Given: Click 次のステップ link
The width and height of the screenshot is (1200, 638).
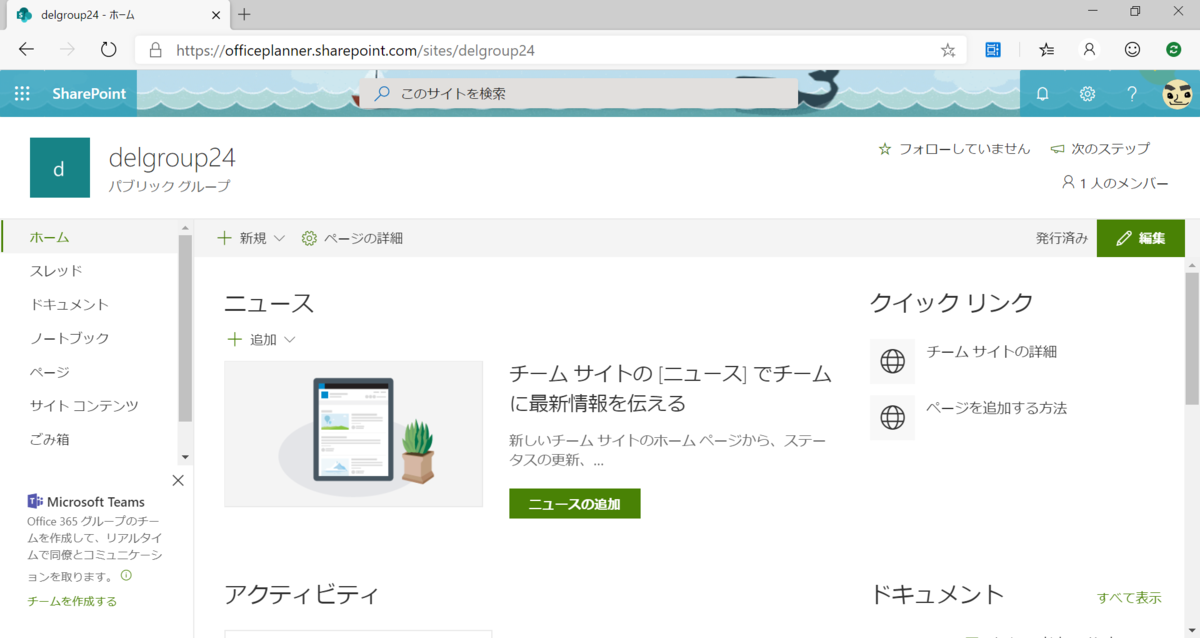Looking at the screenshot, I should [x=1100, y=148].
